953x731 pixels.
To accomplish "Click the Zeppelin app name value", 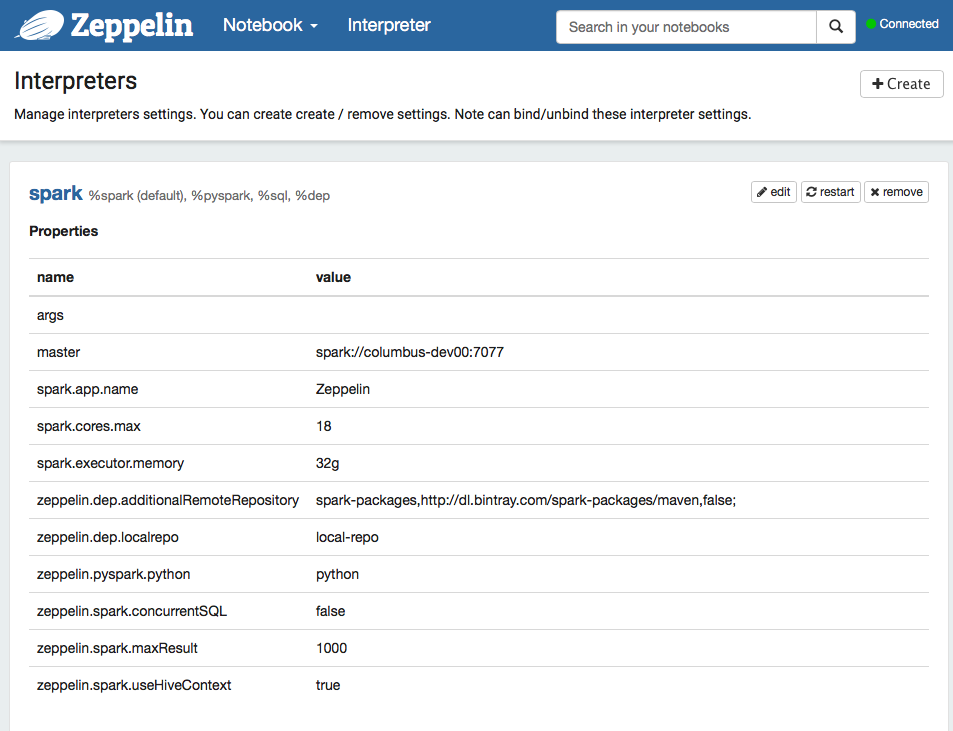I will [x=343, y=390].
